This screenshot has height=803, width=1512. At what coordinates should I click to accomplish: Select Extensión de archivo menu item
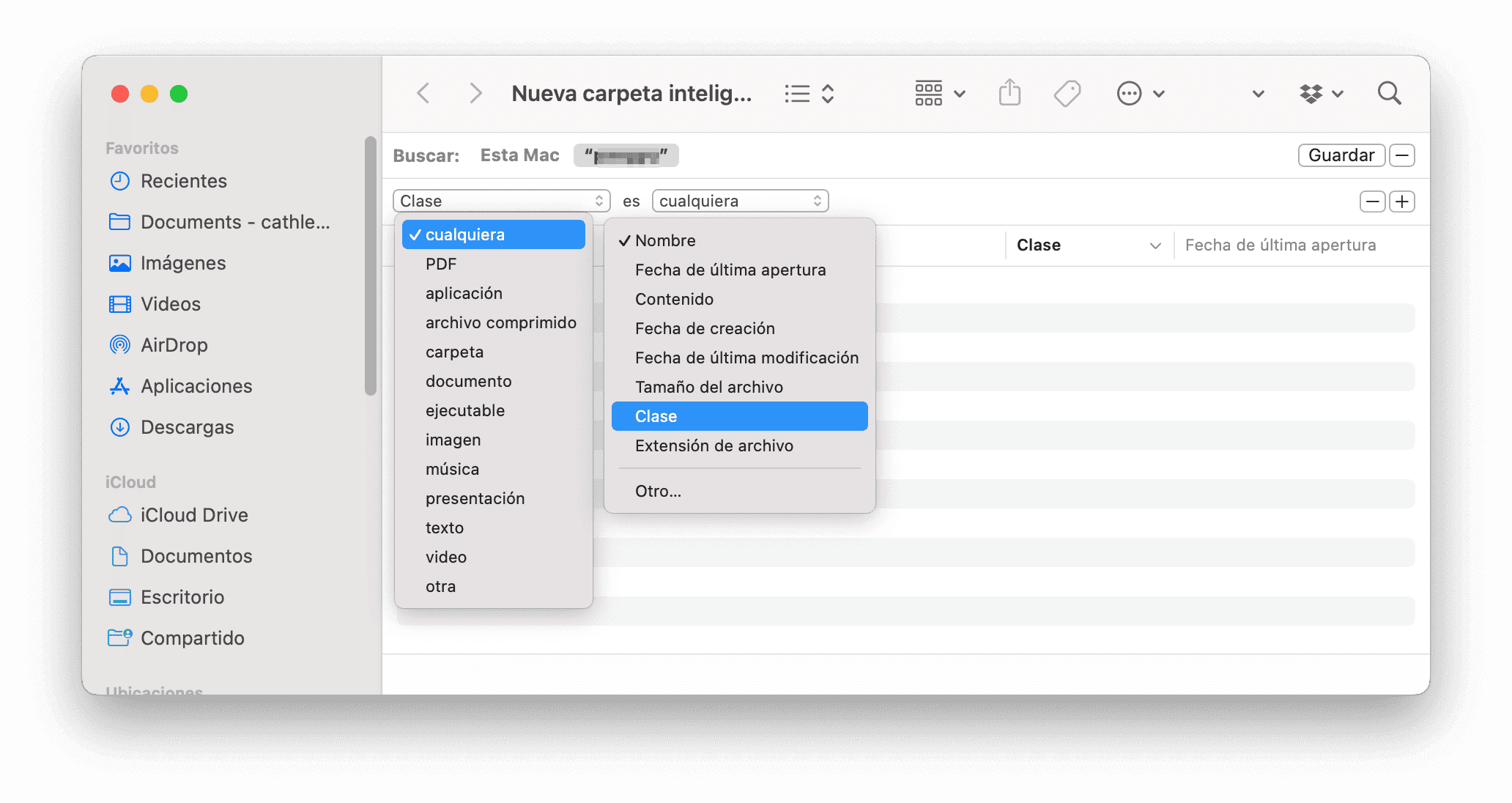tap(740, 445)
